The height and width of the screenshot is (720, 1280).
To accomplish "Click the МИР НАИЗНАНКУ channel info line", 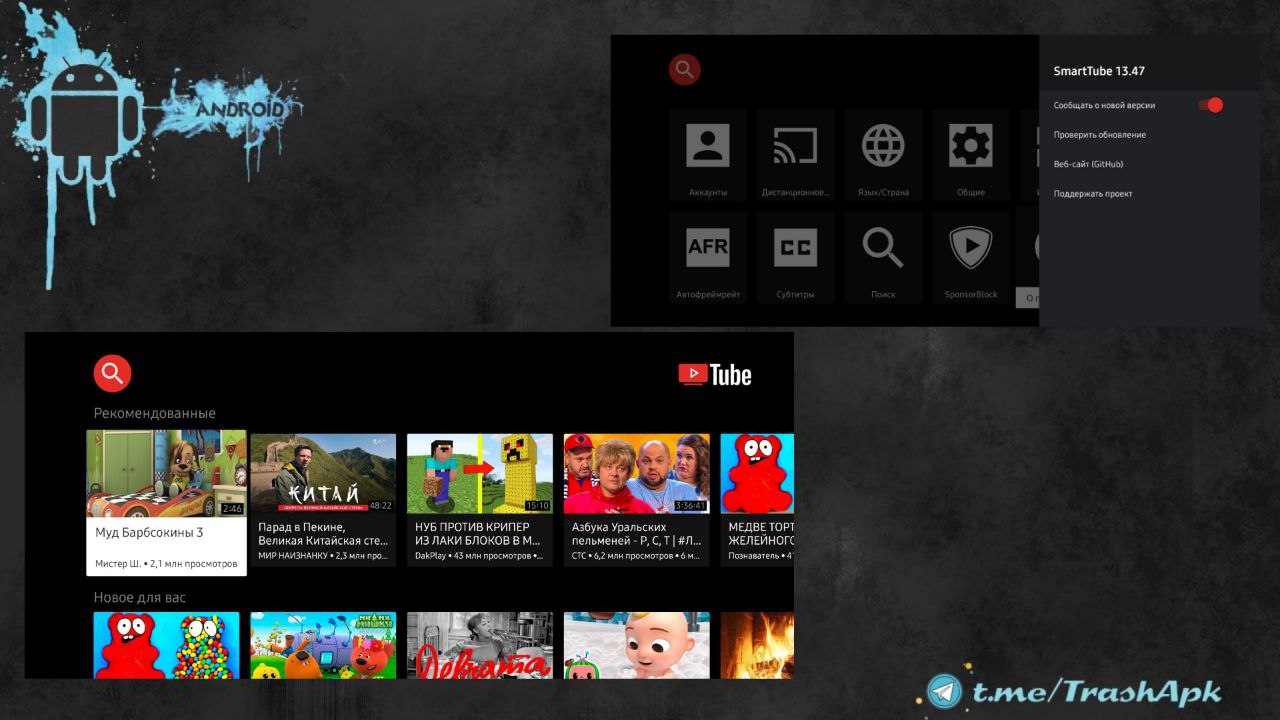I will click(x=323, y=556).
